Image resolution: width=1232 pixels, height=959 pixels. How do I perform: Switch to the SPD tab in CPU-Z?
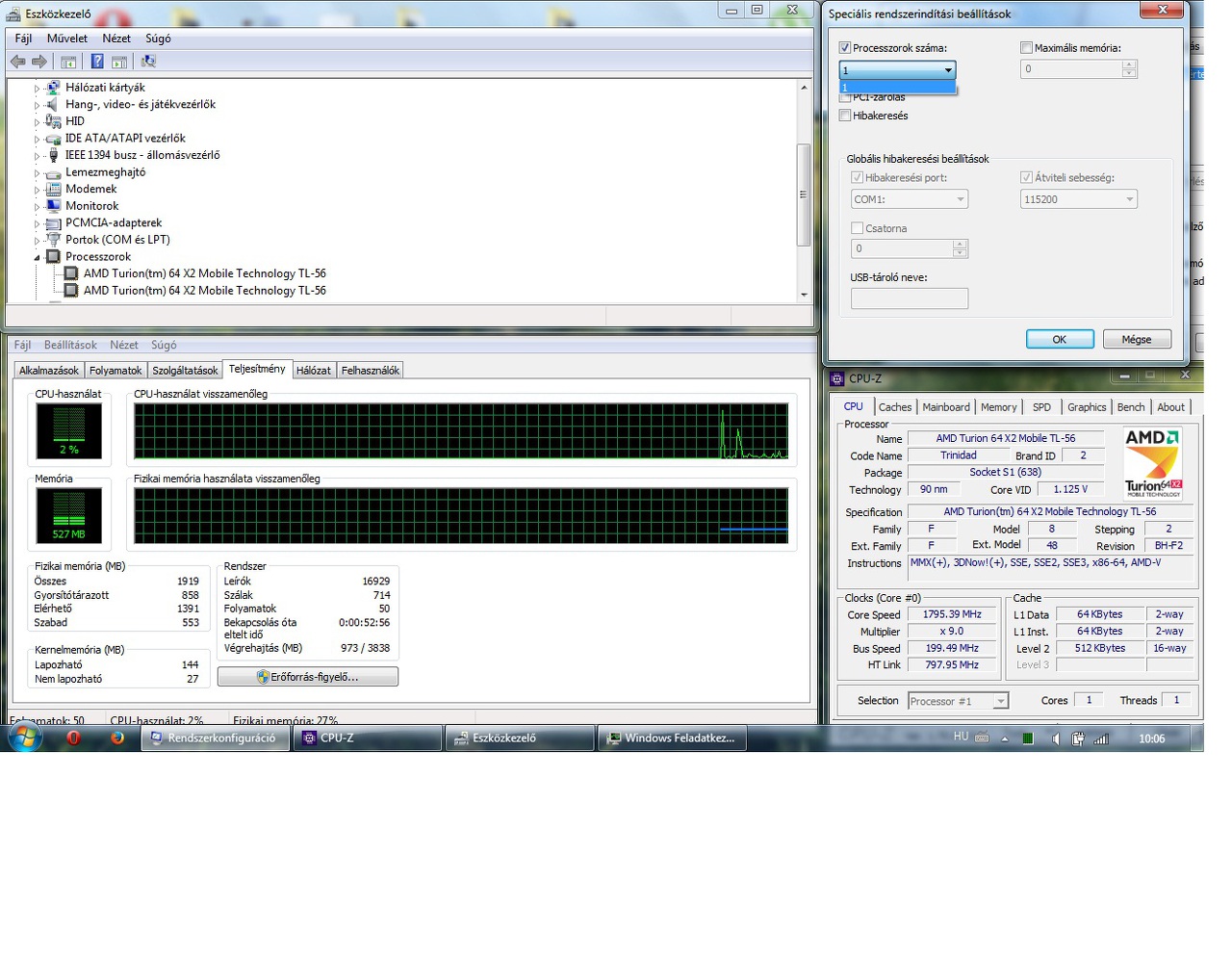1041,407
